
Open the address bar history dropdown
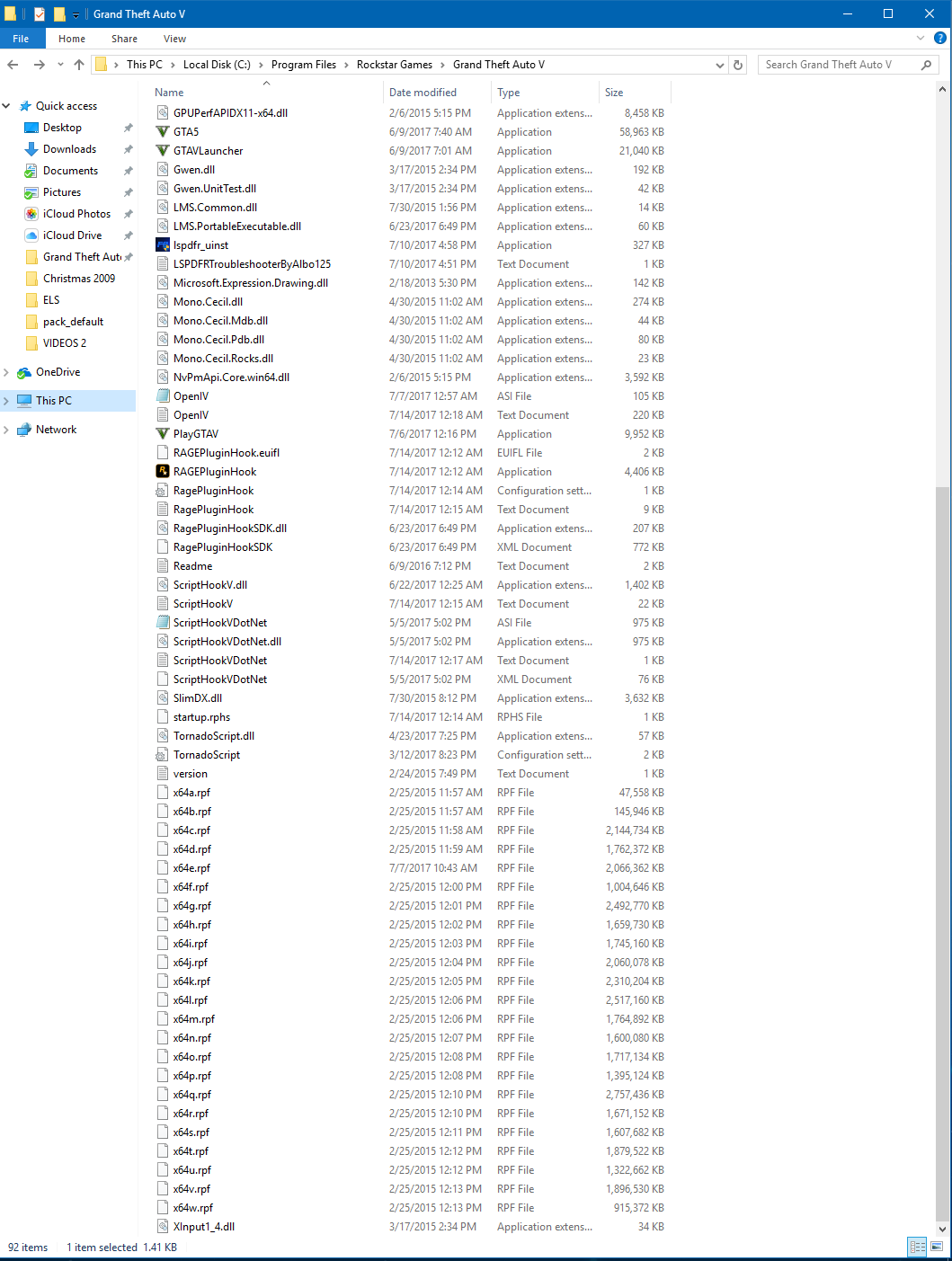[x=719, y=65]
